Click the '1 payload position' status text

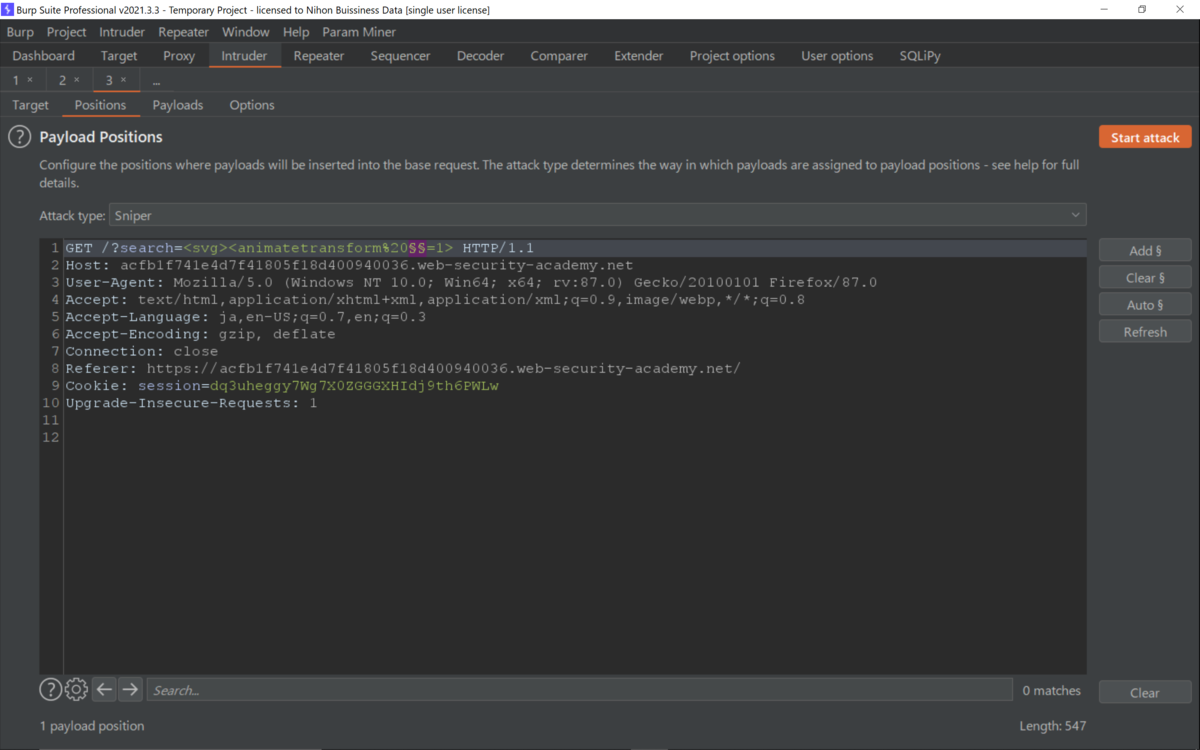pyautogui.click(x=92, y=726)
